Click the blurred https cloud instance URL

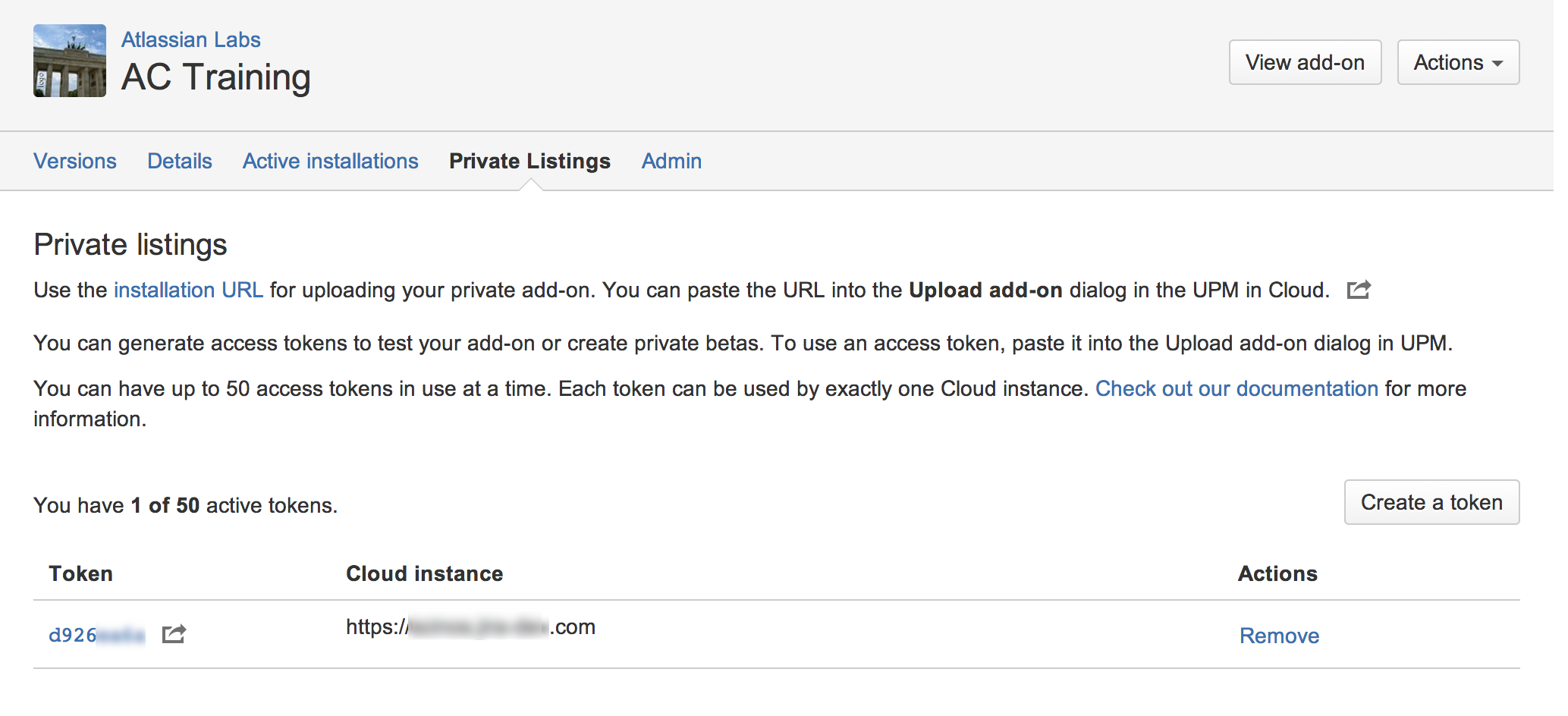pyautogui.click(x=470, y=627)
